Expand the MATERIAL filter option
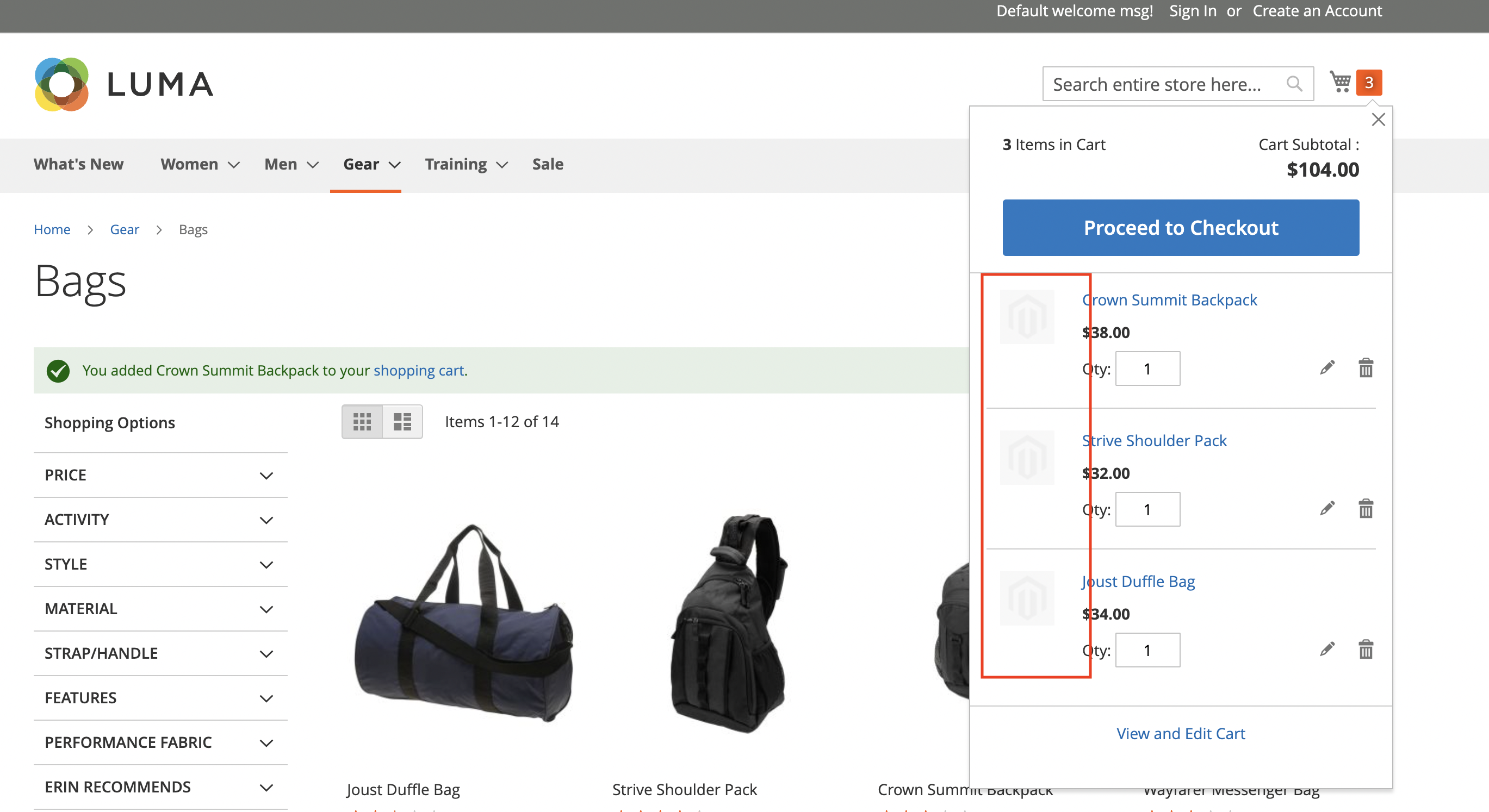This screenshot has width=1489, height=812. coord(160,609)
